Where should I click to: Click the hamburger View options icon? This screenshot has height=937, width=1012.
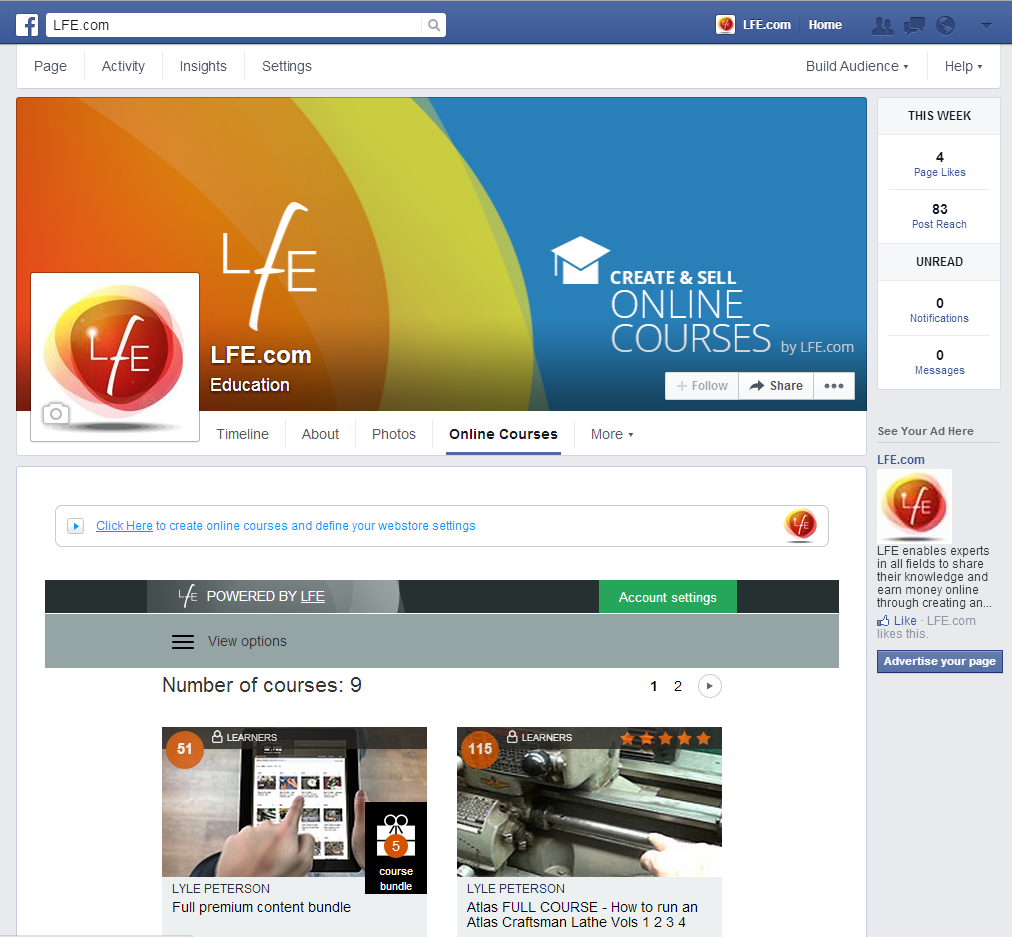point(183,641)
